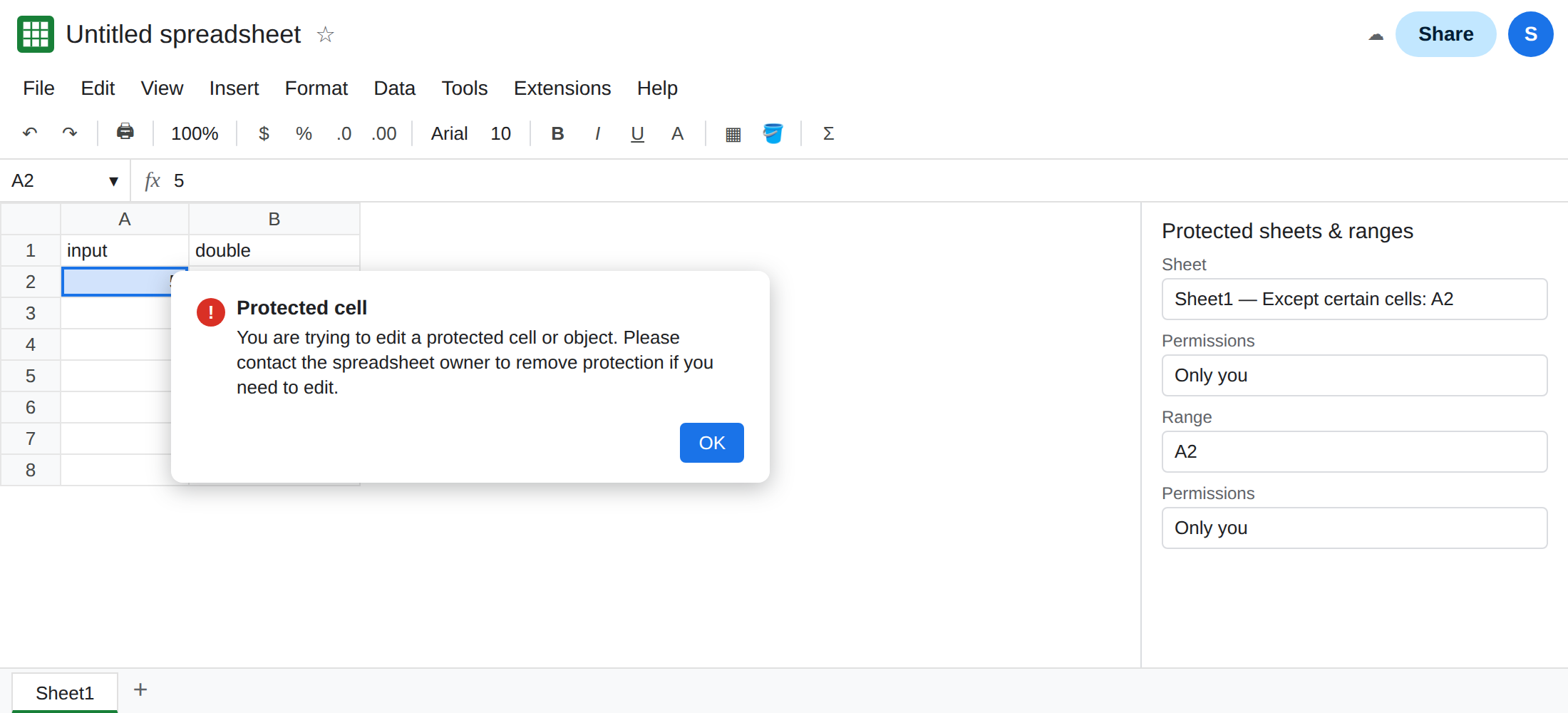Screen dimensions: 1568x713
Task: Decrease decimal places (.0)
Action: pyautogui.click(x=344, y=133)
